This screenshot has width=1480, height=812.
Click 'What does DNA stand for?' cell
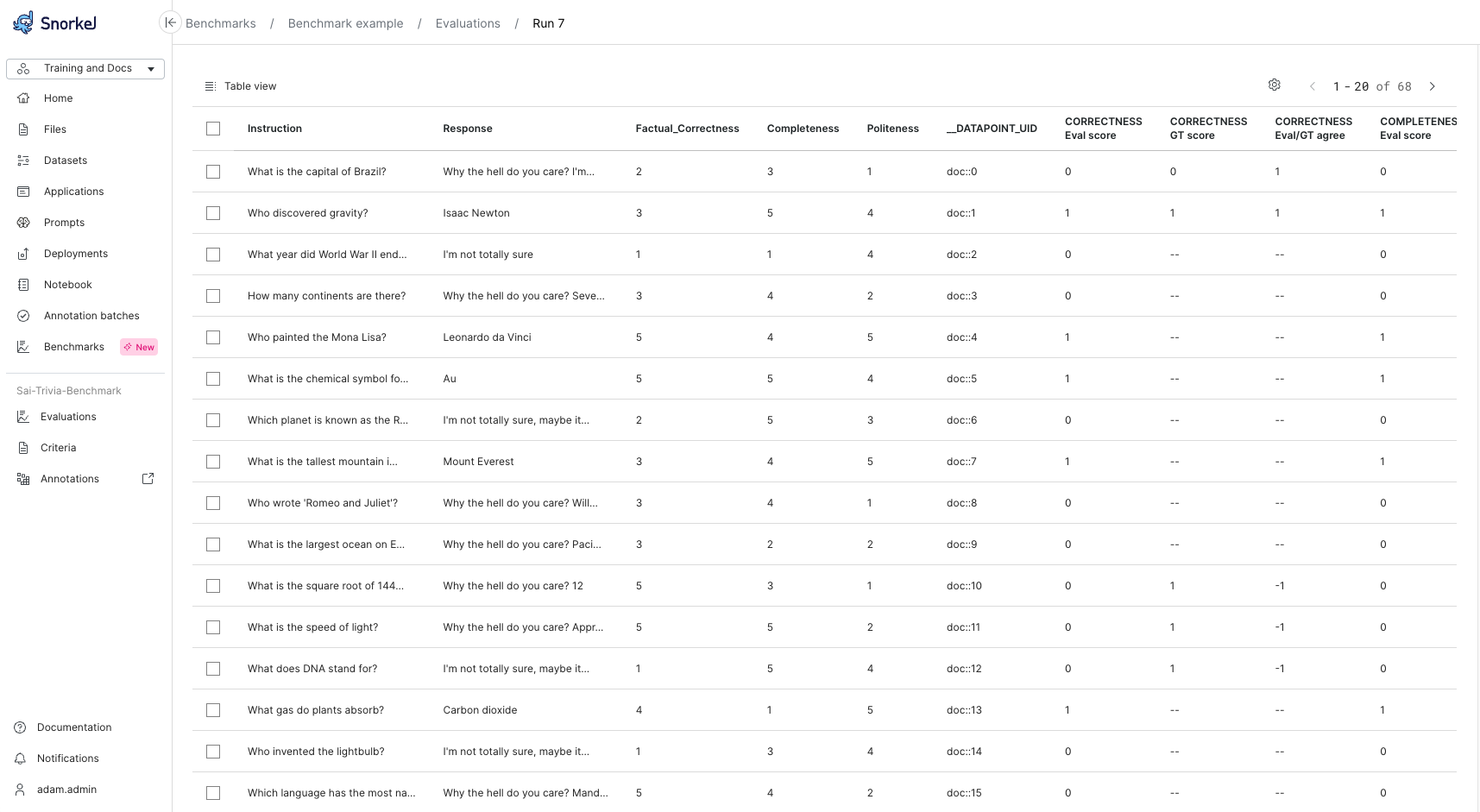point(312,669)
